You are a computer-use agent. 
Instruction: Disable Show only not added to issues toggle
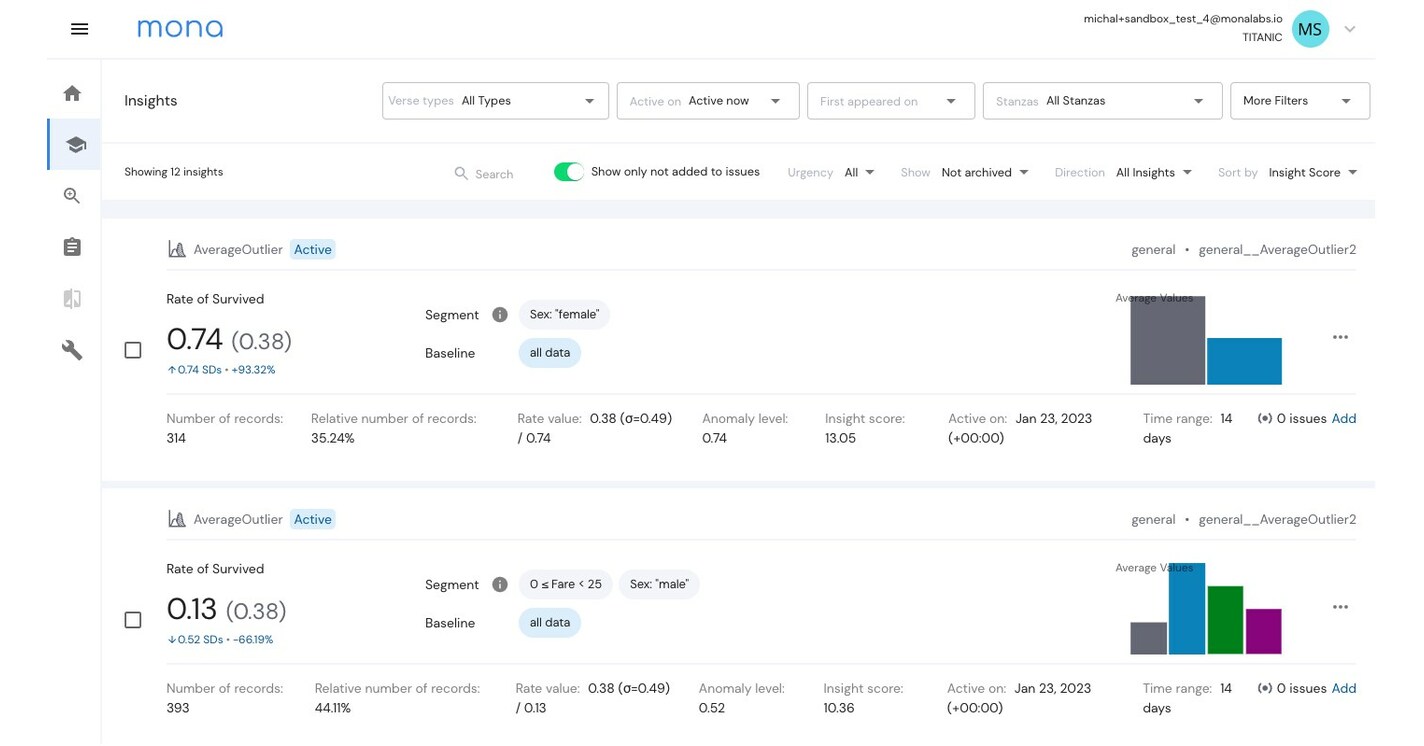(x=568, y=171)
